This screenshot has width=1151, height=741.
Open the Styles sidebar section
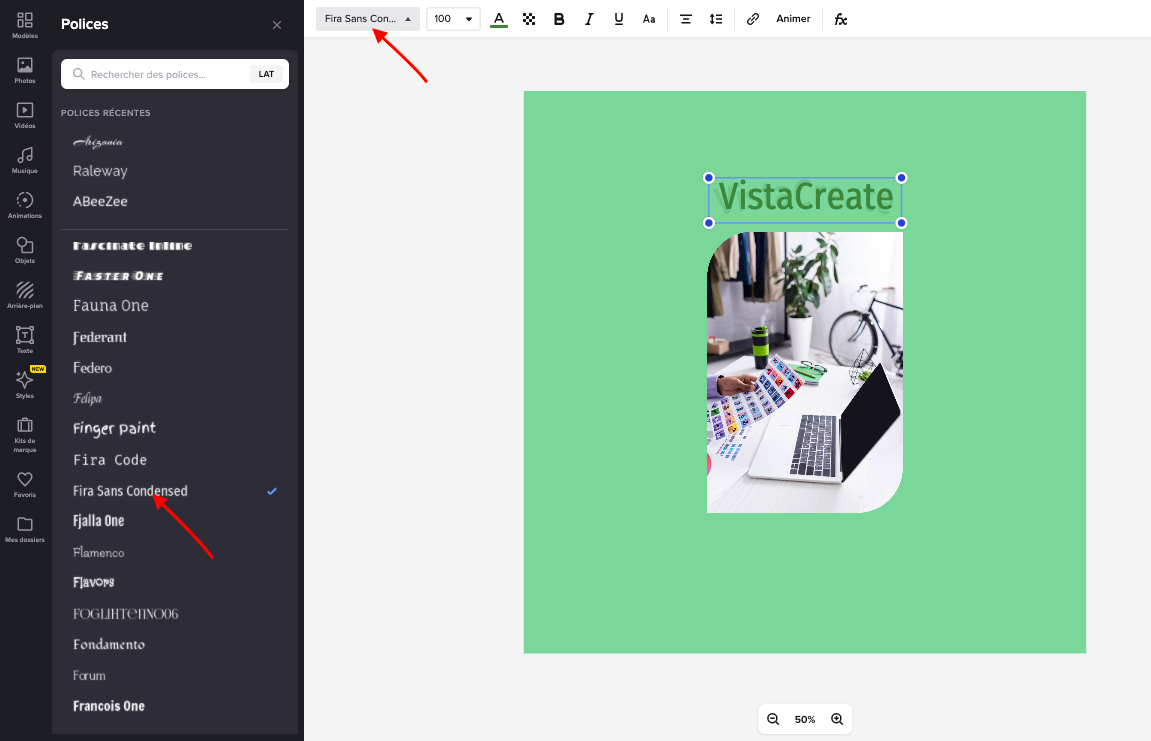tap(25, 385)
